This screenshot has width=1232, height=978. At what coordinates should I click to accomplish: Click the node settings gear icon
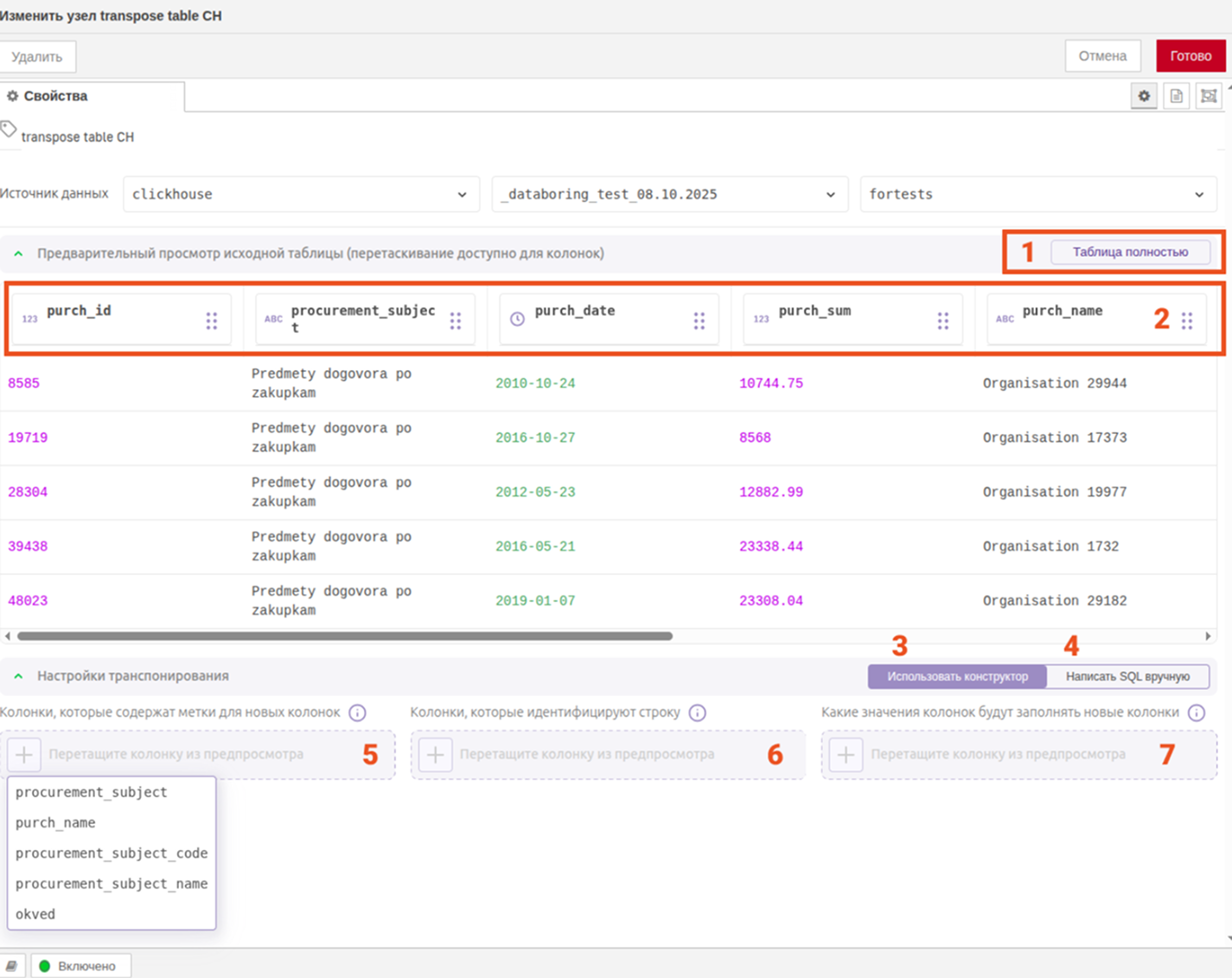coord(1144,96)
